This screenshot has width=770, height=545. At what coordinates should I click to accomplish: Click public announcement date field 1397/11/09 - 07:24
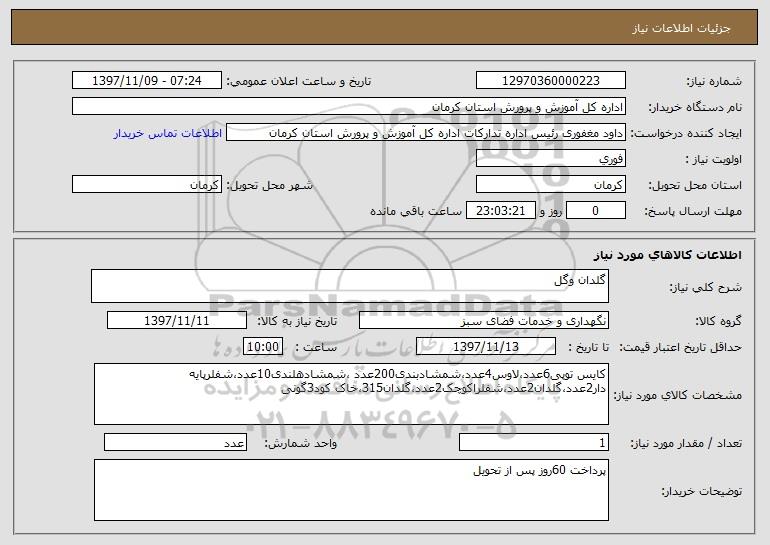(x=146, y=81)
